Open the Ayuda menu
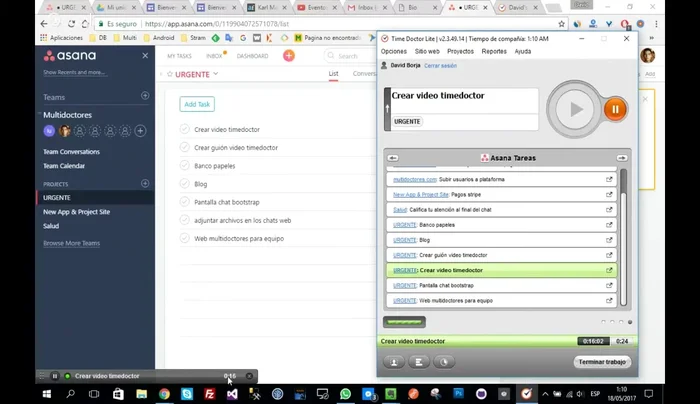The image size is (700, 404). (523, 51)
